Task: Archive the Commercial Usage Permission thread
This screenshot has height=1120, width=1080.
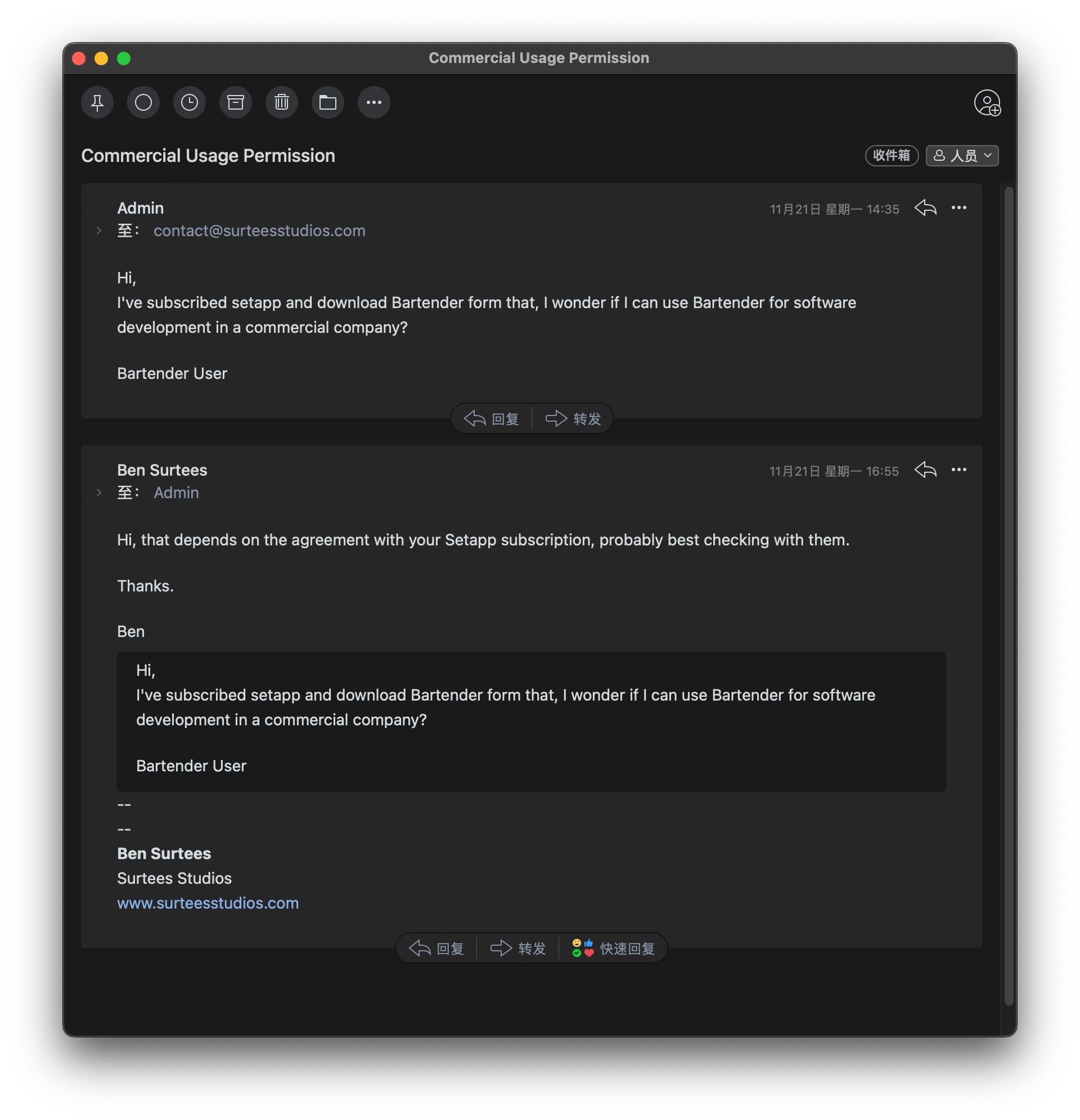Action: click(236, 103)
